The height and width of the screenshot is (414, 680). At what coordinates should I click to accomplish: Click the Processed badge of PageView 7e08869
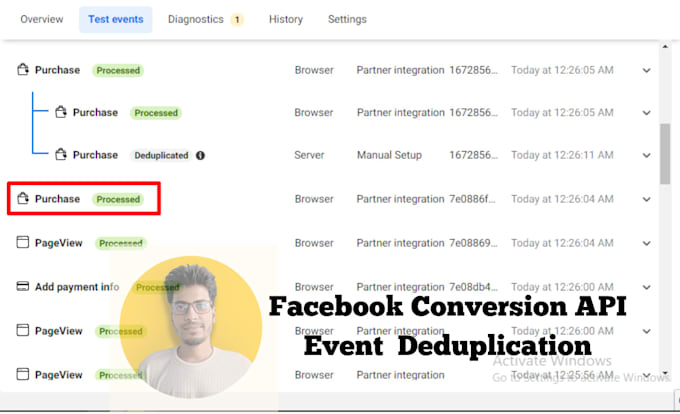click(121, 243)
